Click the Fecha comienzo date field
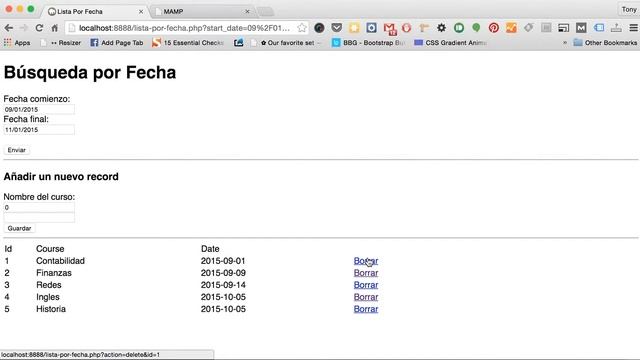 pos(39,109)
